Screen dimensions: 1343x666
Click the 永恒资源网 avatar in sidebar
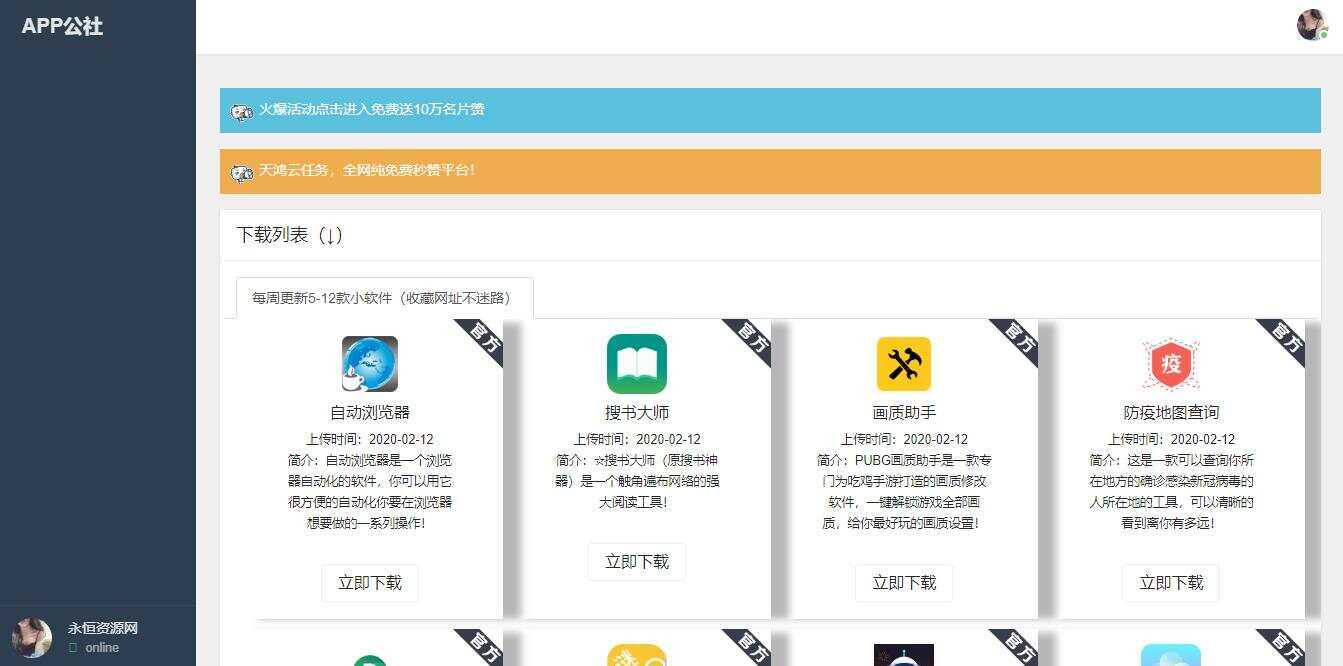[31, 637]
